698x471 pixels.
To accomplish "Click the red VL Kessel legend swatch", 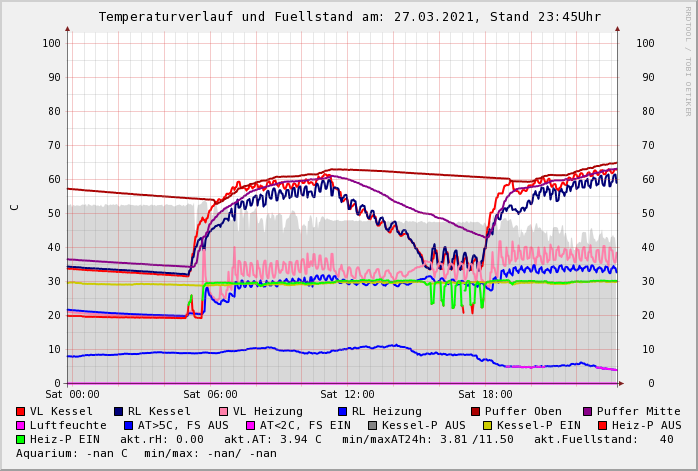I will [21, 411].
